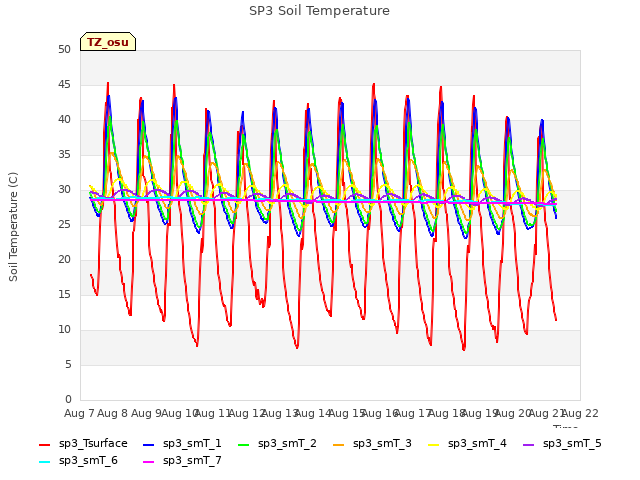Click the green sp3_smT_2 legend swatch
This screenshot has width=640, height=480.
(243, 444)
